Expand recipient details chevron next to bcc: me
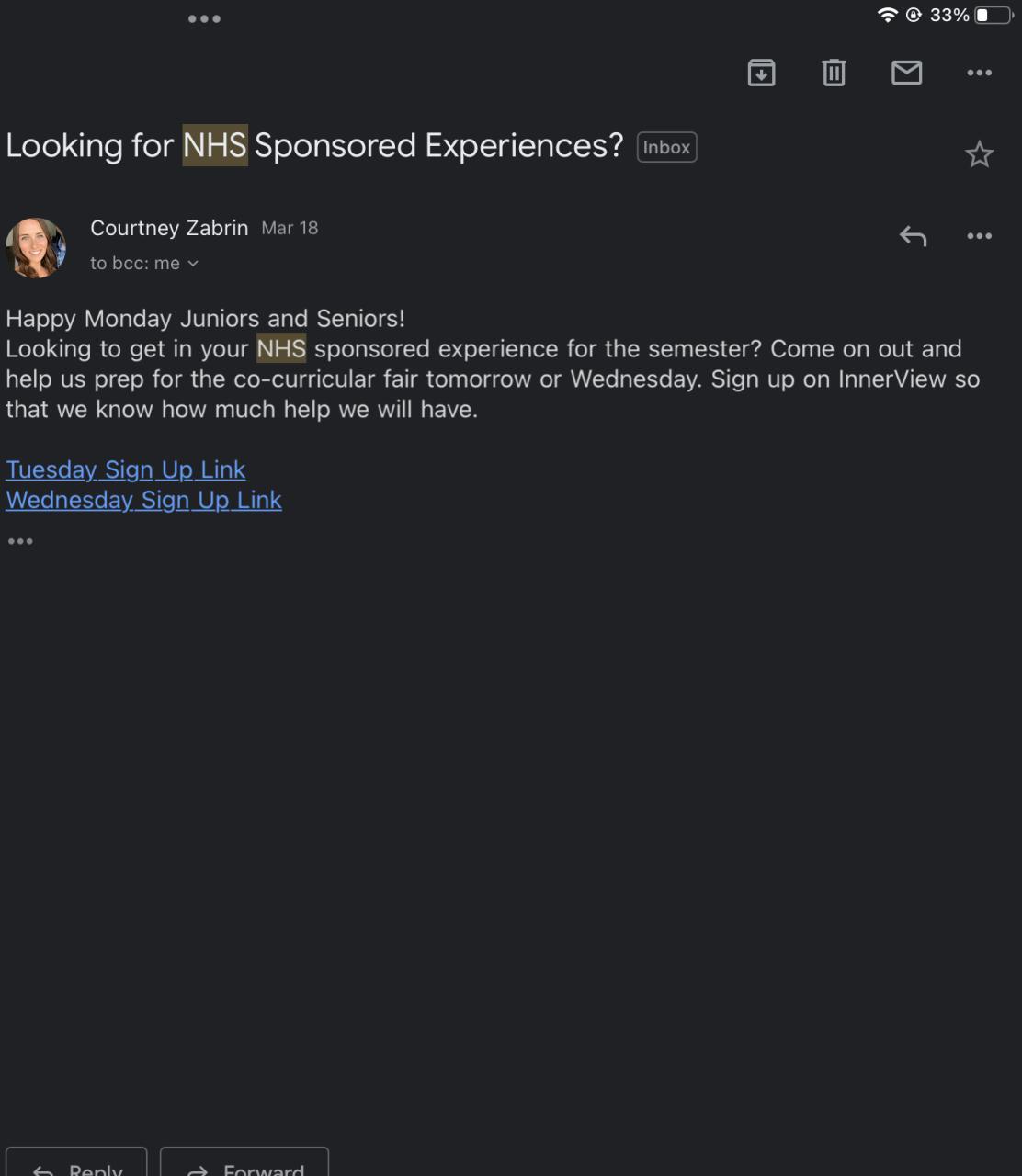The image size is (1022, 1176). (x=193, y=264)
